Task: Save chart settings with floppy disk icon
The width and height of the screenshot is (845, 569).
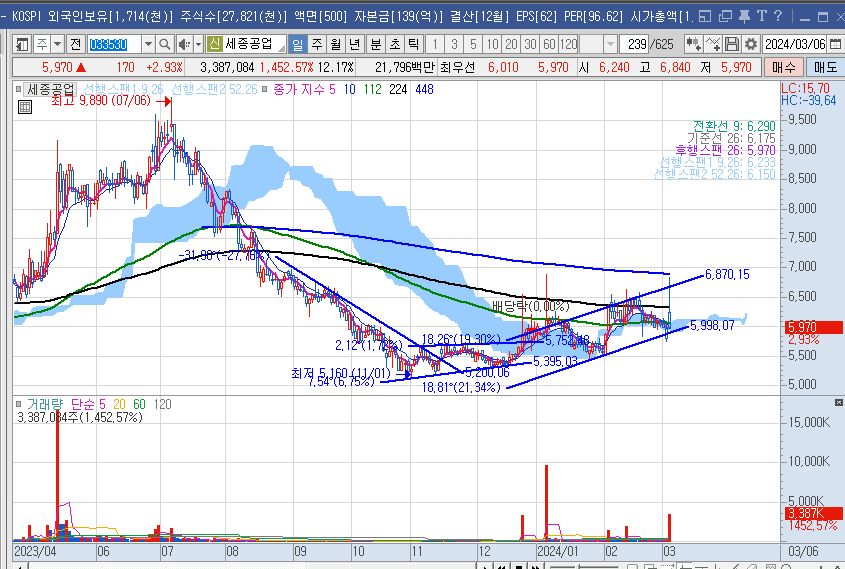Action: pos(731,44)
